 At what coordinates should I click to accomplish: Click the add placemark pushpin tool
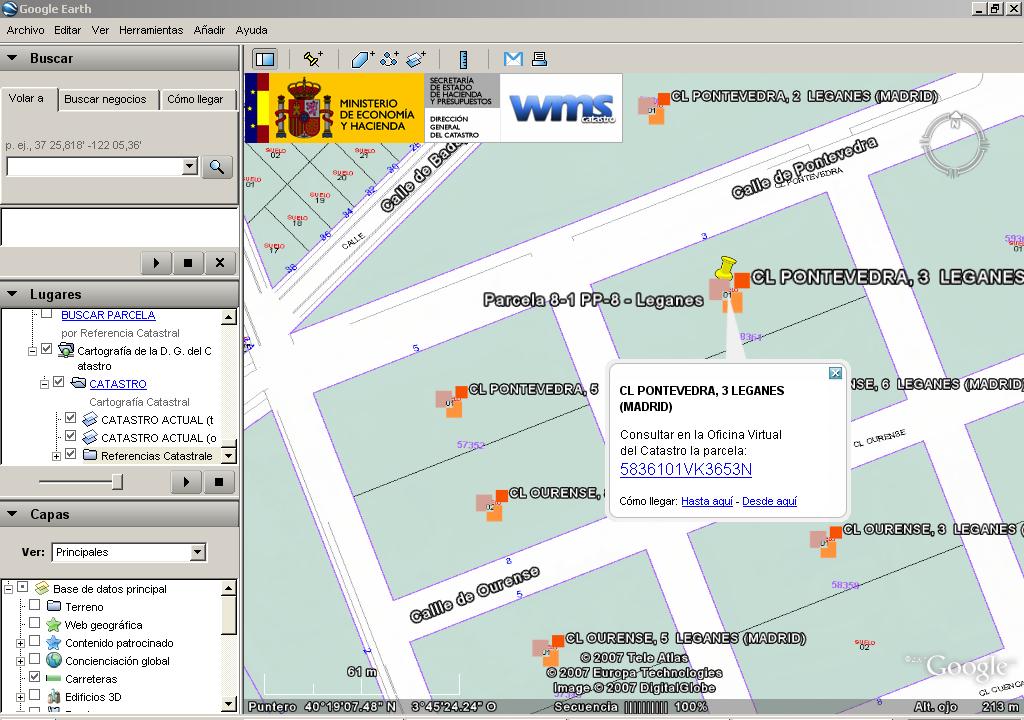coord(313,59)
